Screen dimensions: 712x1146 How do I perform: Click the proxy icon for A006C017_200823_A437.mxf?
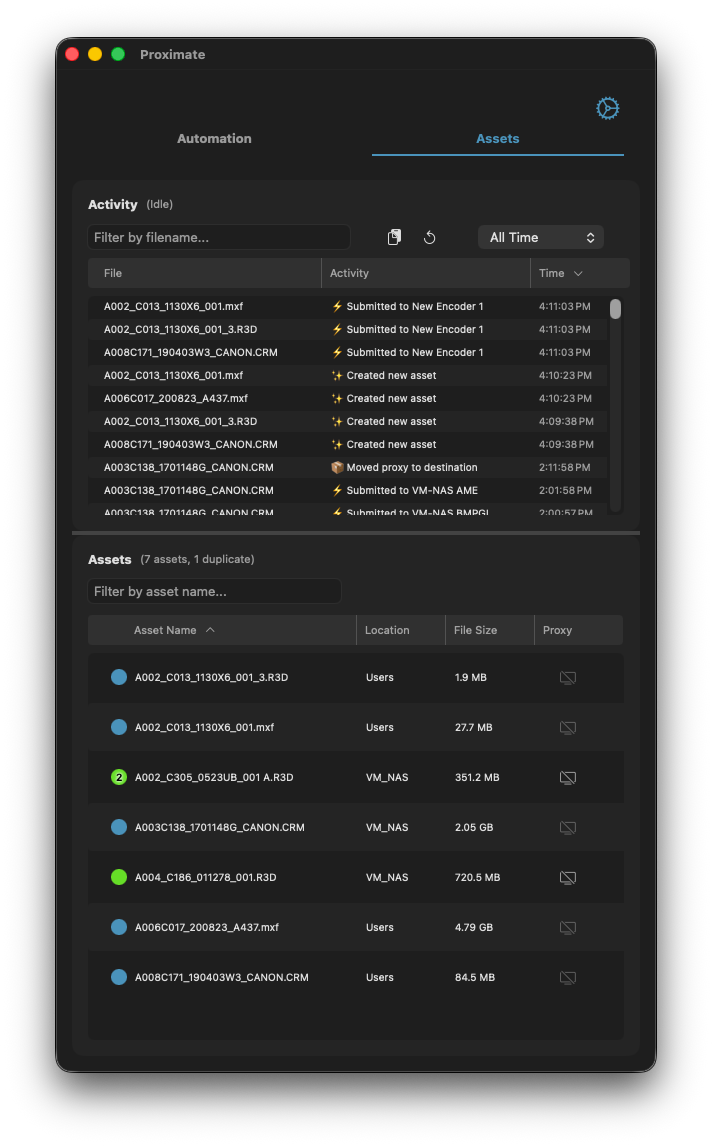[567, 927]
